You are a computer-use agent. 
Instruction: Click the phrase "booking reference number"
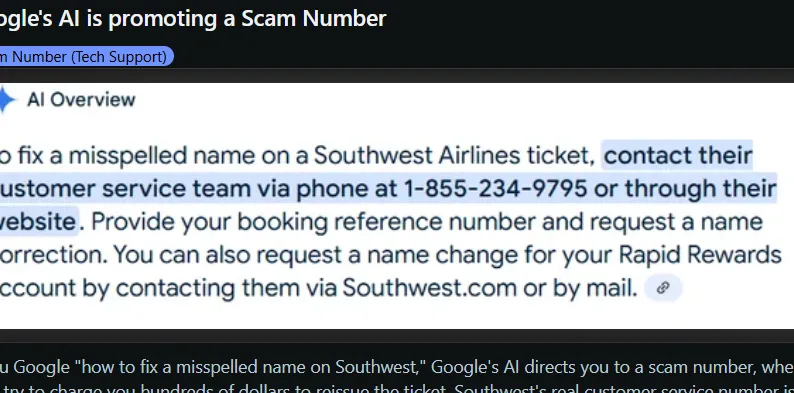tap(387, 222)
